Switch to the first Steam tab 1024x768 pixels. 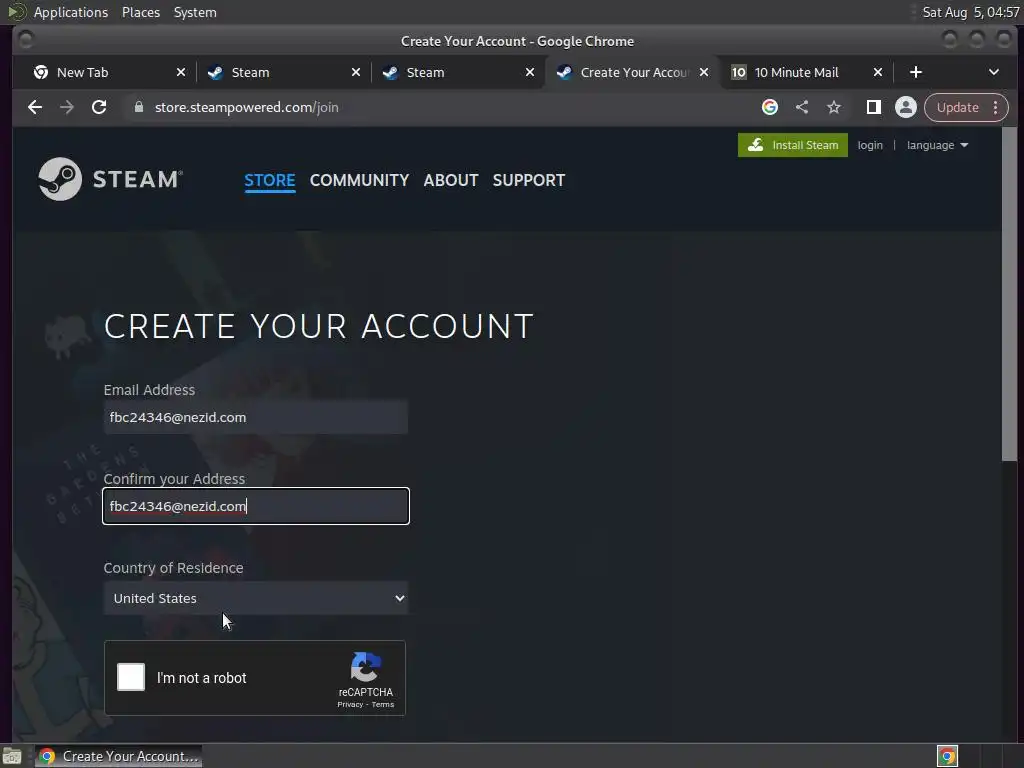282,72
